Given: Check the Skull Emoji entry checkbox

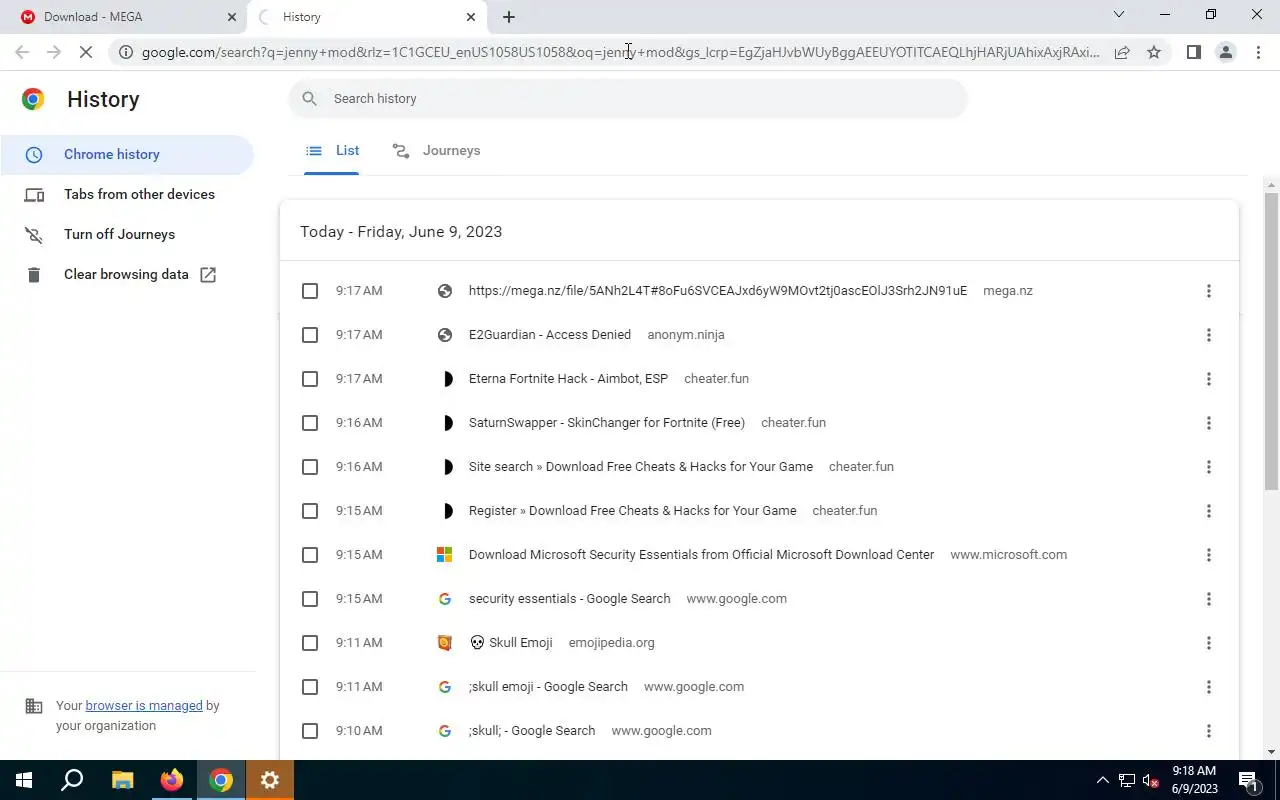Looking at the screenshot, I should click(310, 643).
